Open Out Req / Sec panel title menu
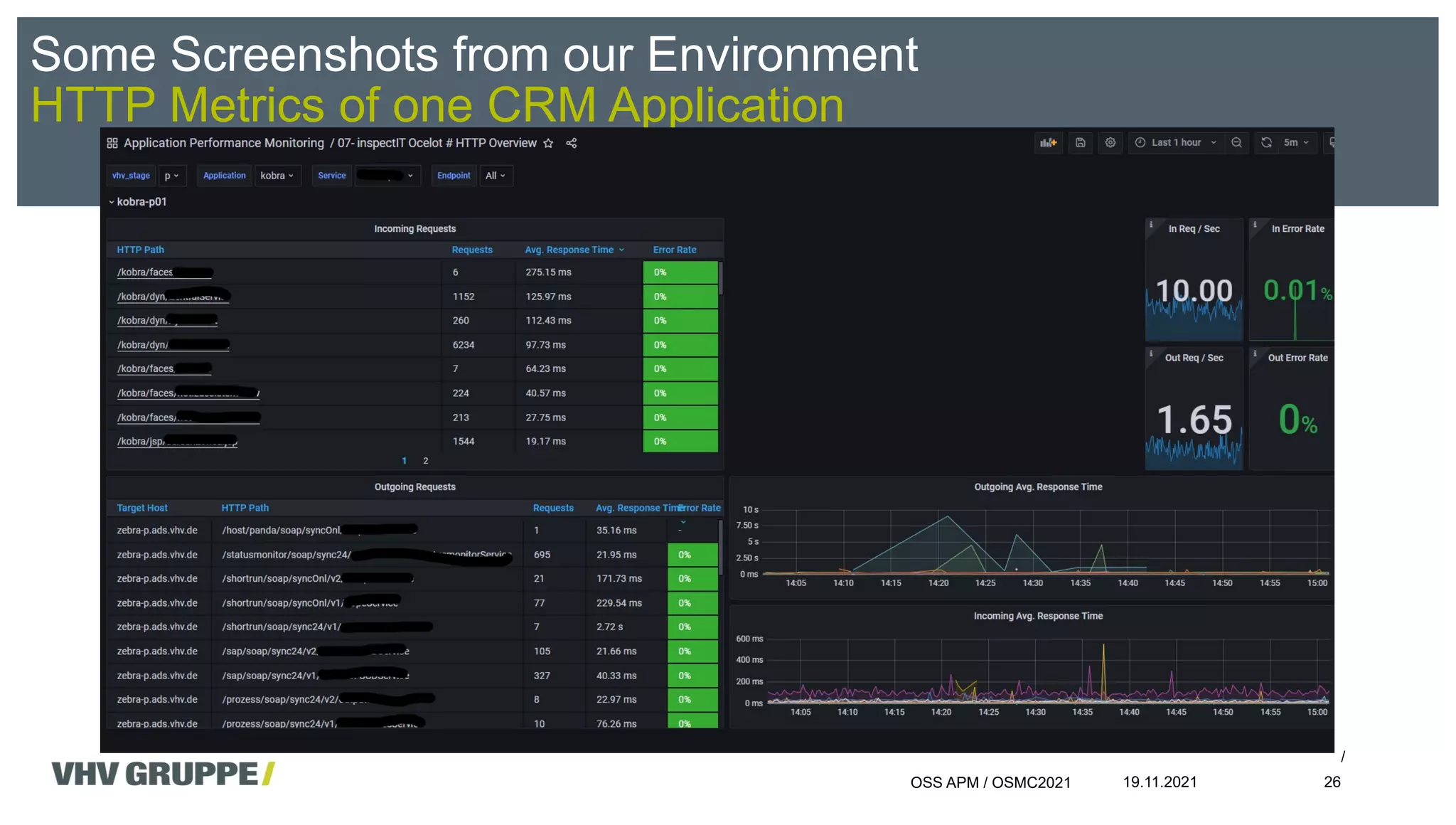The height and width of the screenshot is (825, 1456). tap(1194, 358)
